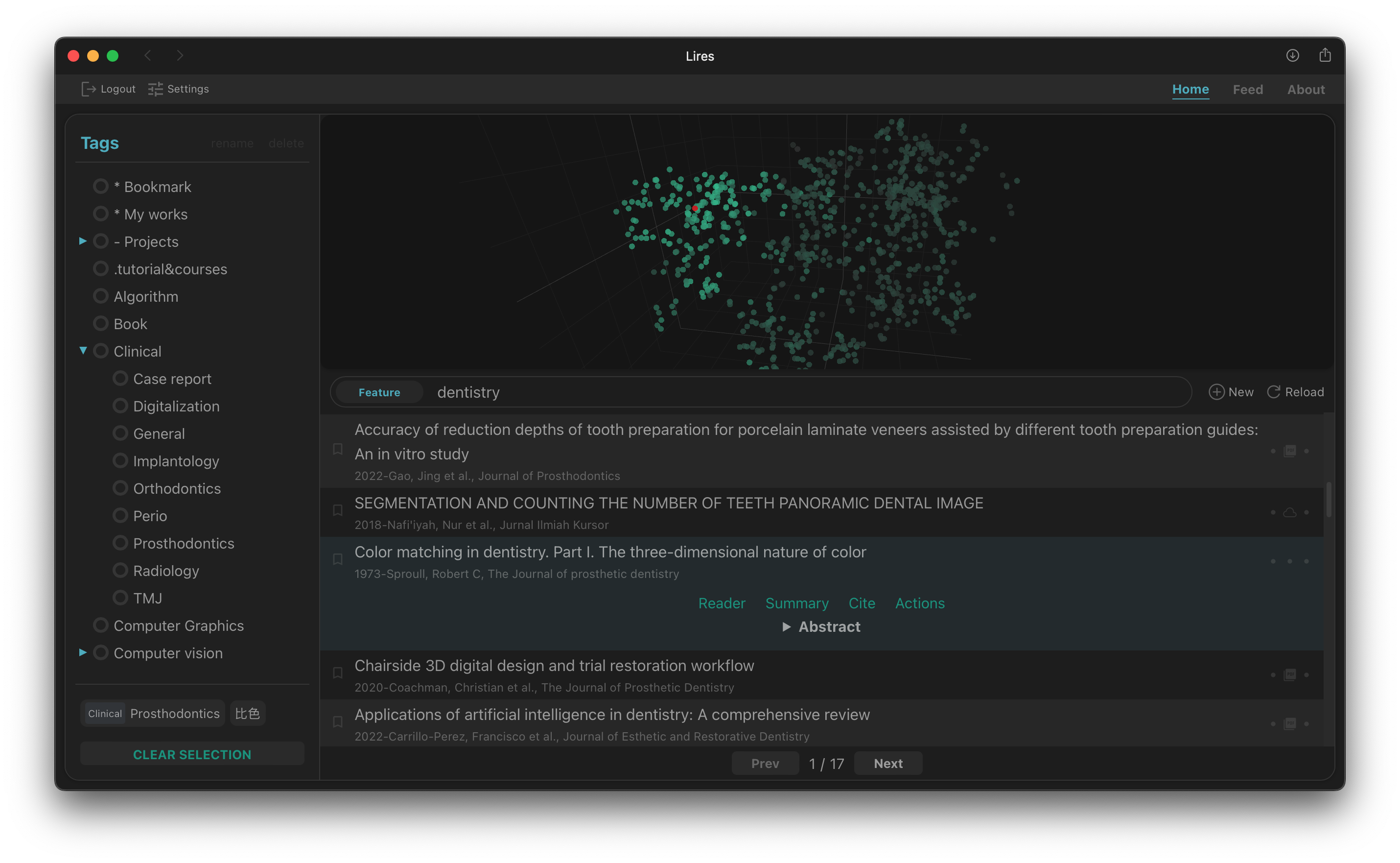Screen dimensions: 1400x863
Task: Open the About tab
Action: (x=1306, y=90)
